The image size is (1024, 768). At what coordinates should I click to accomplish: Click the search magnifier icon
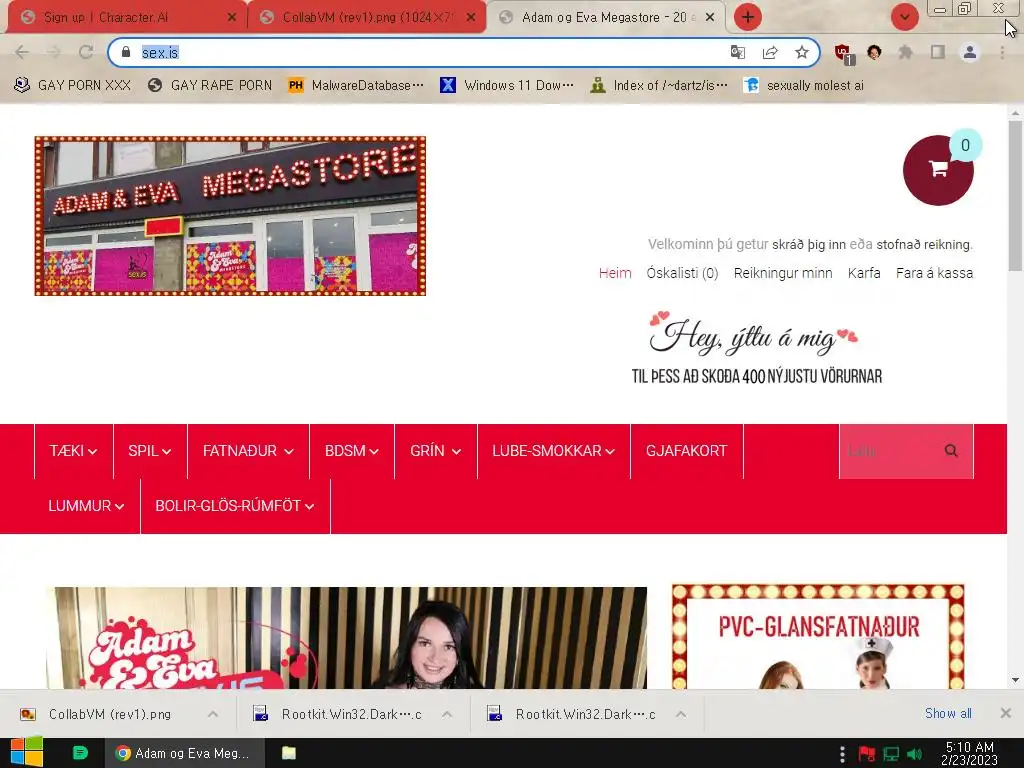point(952,451)
